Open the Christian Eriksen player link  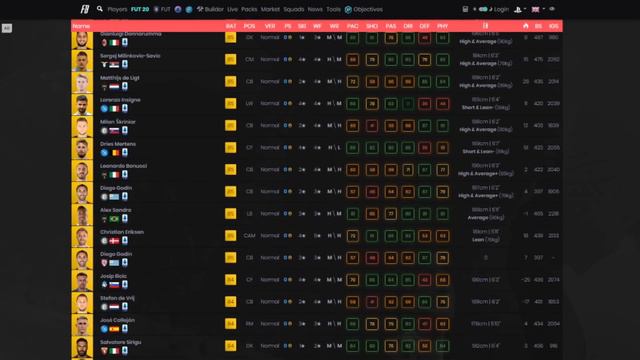[x=122, y=232]
